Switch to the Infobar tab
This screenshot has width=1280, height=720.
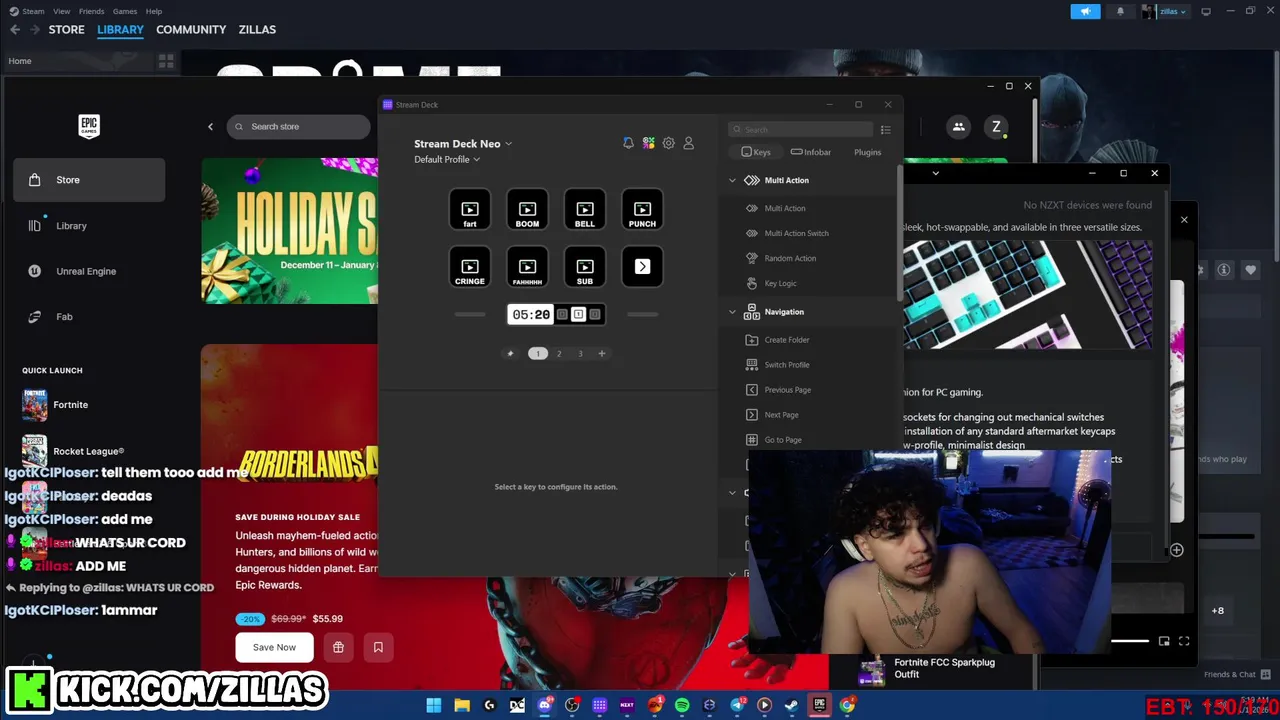(811, 152)
